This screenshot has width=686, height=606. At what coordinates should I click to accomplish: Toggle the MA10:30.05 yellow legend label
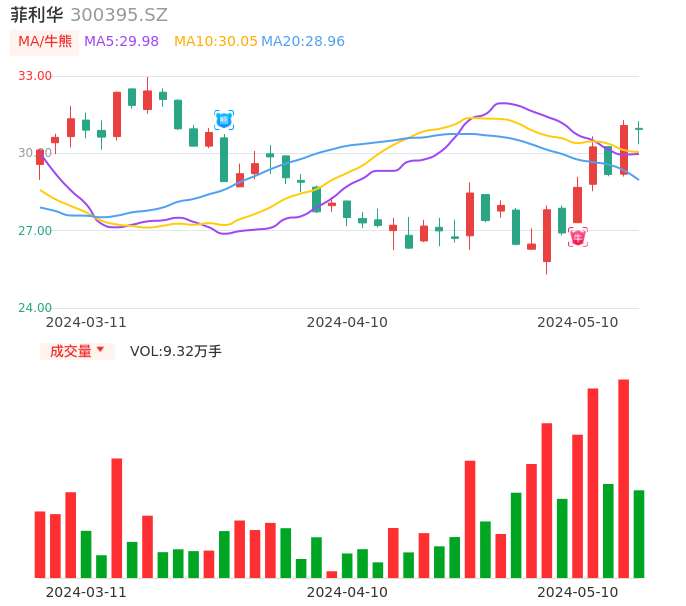[216, 41]
